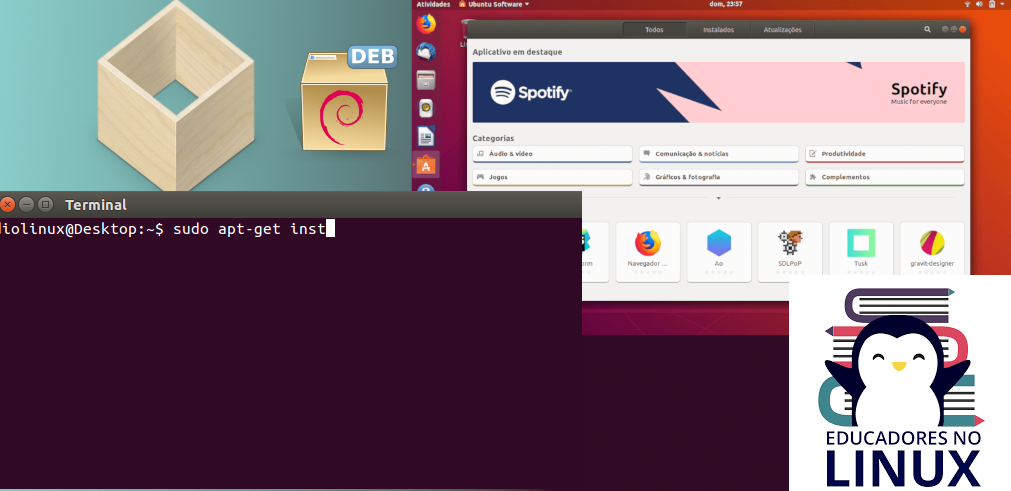Open the Ao app card
Viewport: 1011px width, 491px height.
click(x=719, y=251)
